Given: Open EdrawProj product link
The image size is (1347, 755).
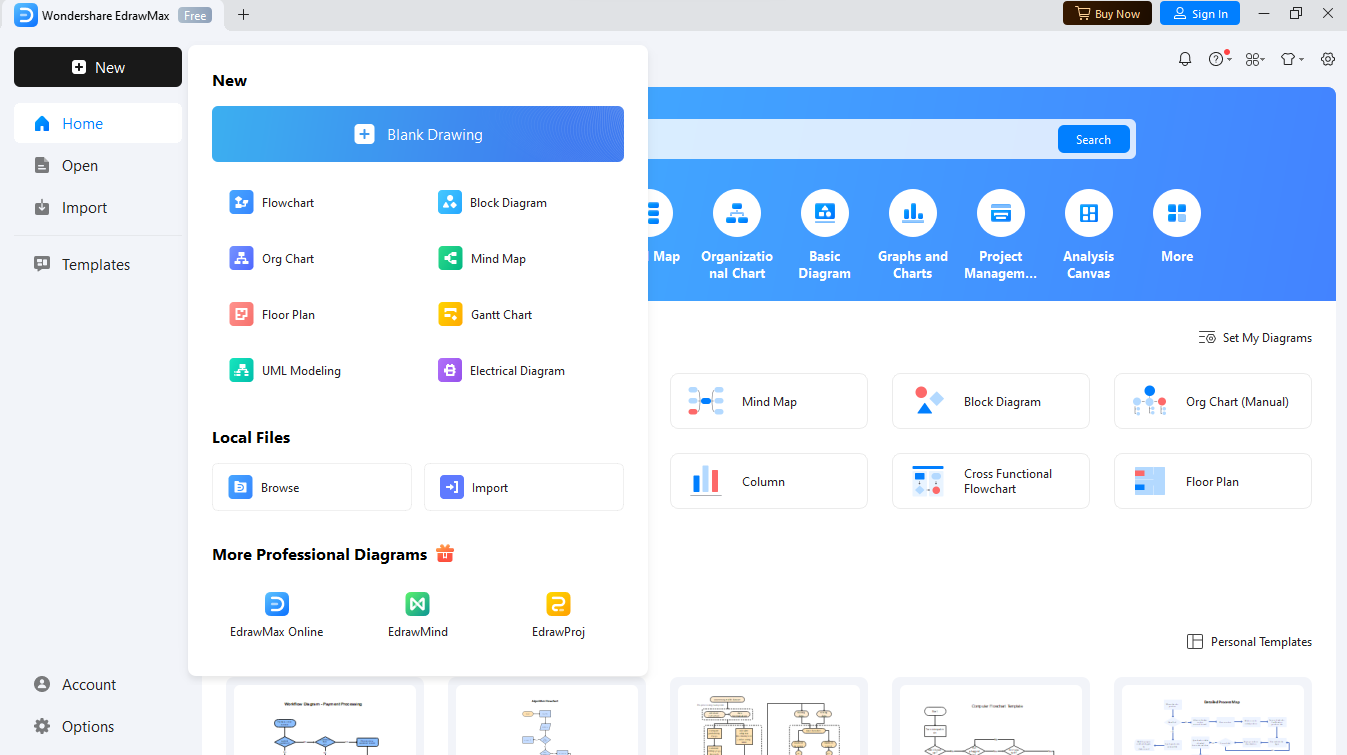Looking at the screenshot, I should 558,615.
